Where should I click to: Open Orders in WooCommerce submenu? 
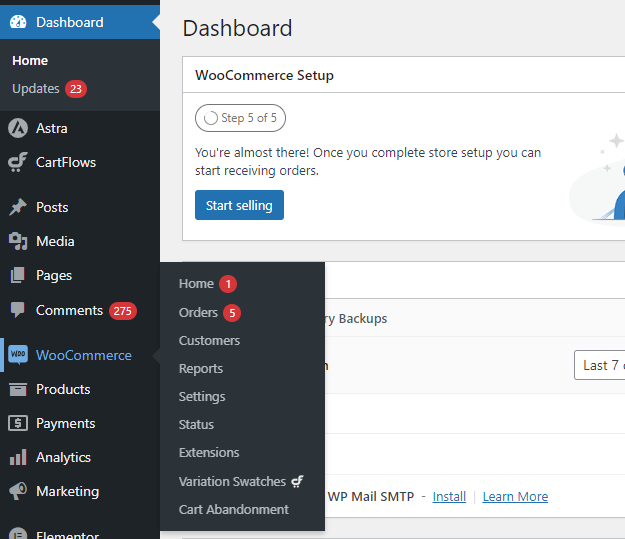pos(198,312)
